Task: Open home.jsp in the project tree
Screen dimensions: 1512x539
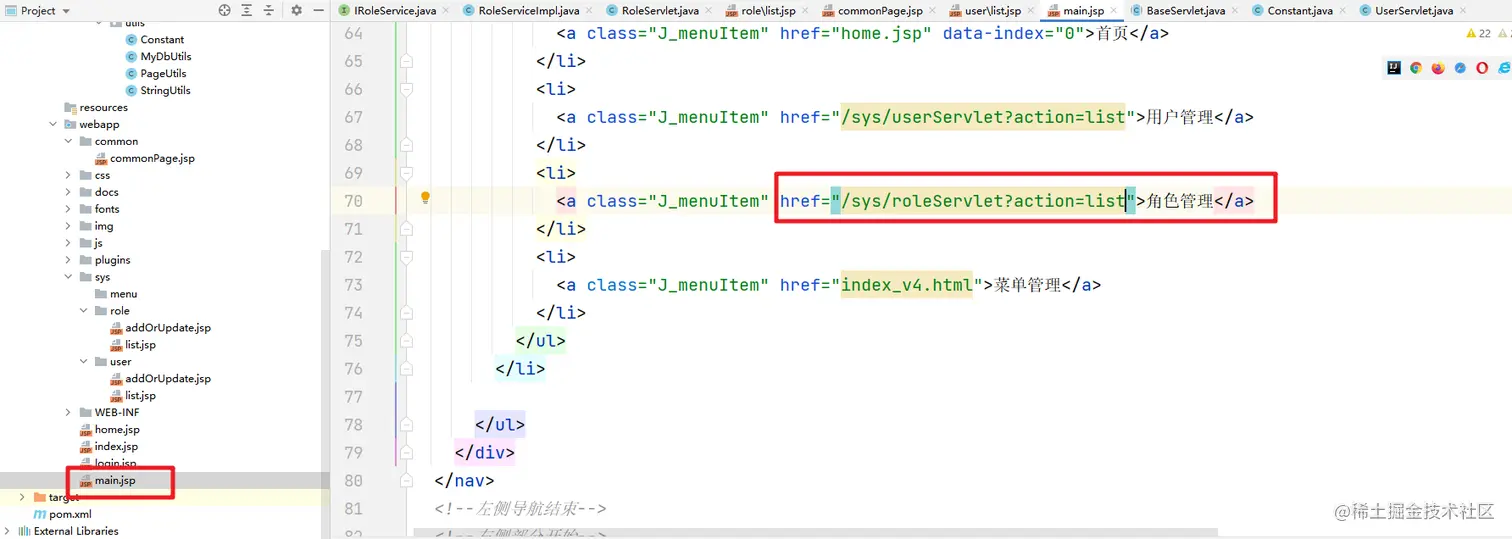Action: coord(117,430)
